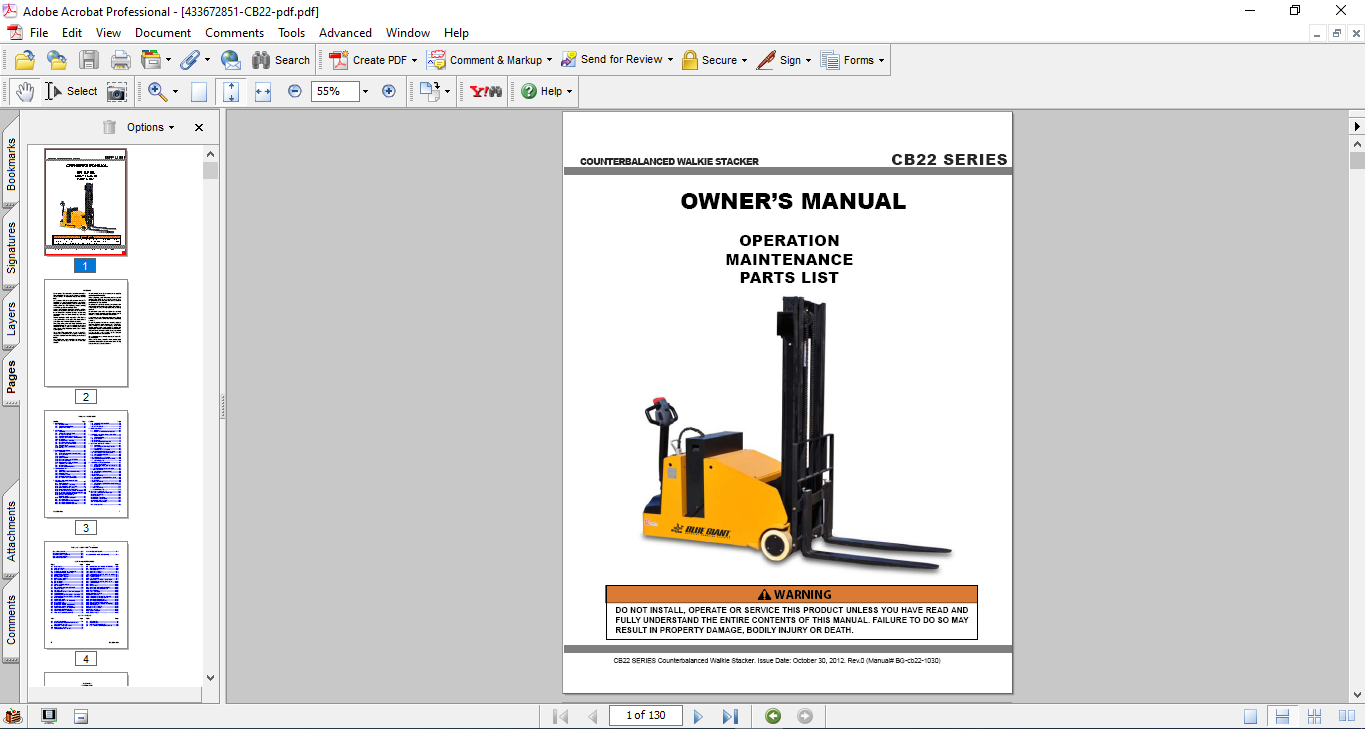Jump to Last Page button
1365x729 pixels.
tap(730, 716)
